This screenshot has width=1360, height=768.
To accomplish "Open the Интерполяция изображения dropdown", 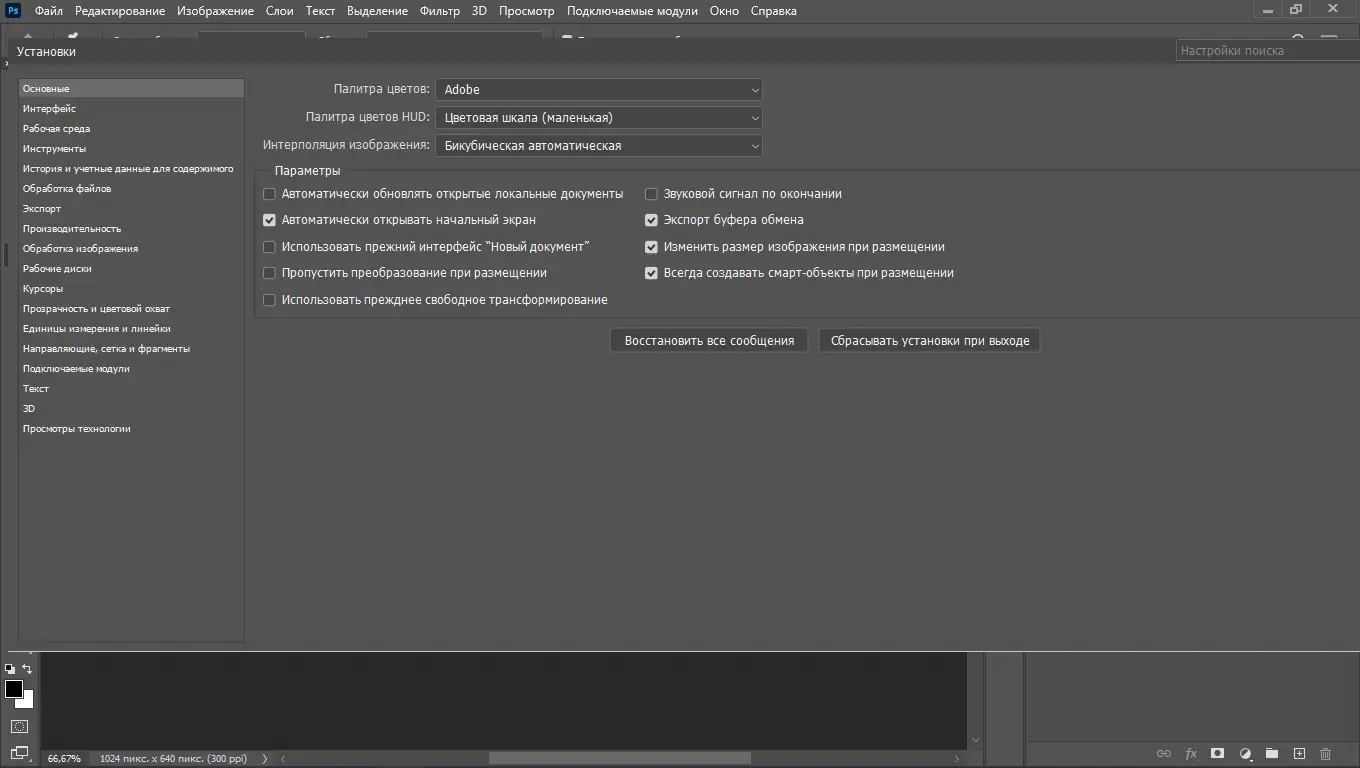I will click(x=598, y=146).
